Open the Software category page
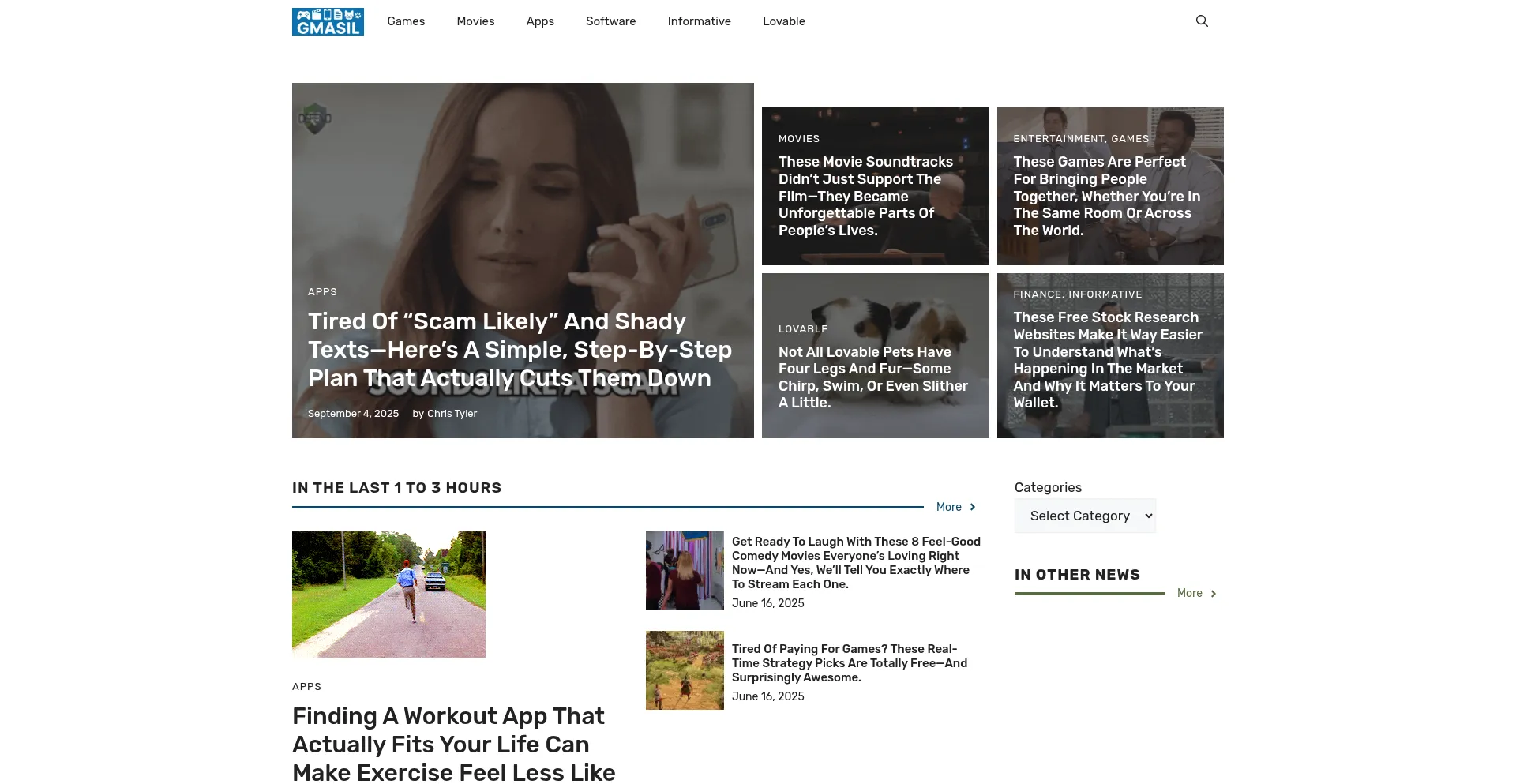 [x=610, y=21]
